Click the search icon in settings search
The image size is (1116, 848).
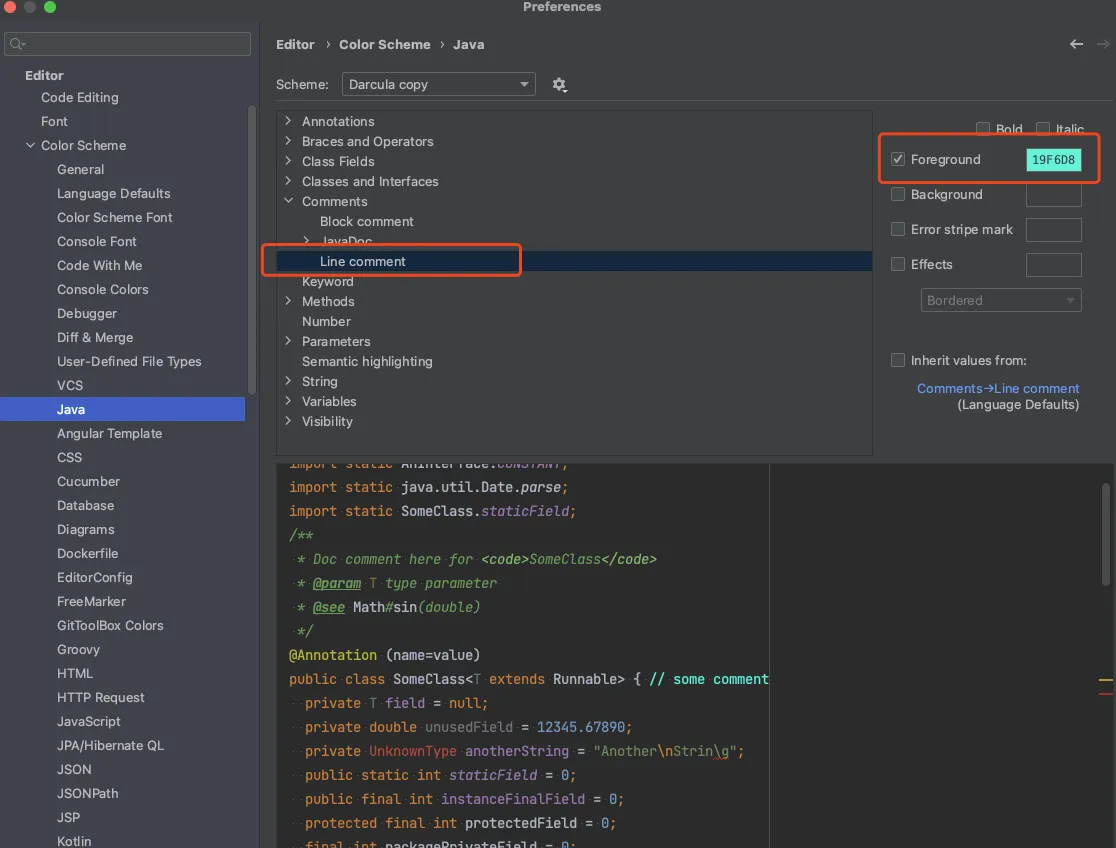click(x=17, y=44)
